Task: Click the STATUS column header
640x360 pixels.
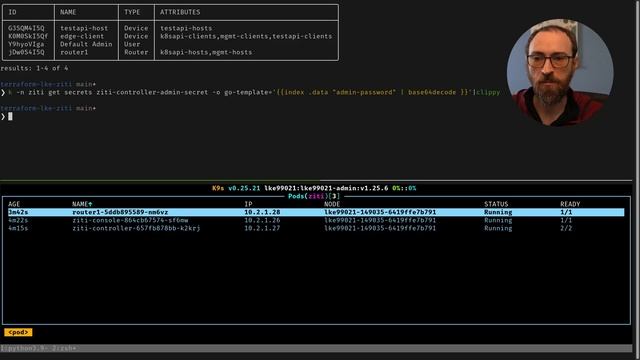Action: (x=496, y=204)
